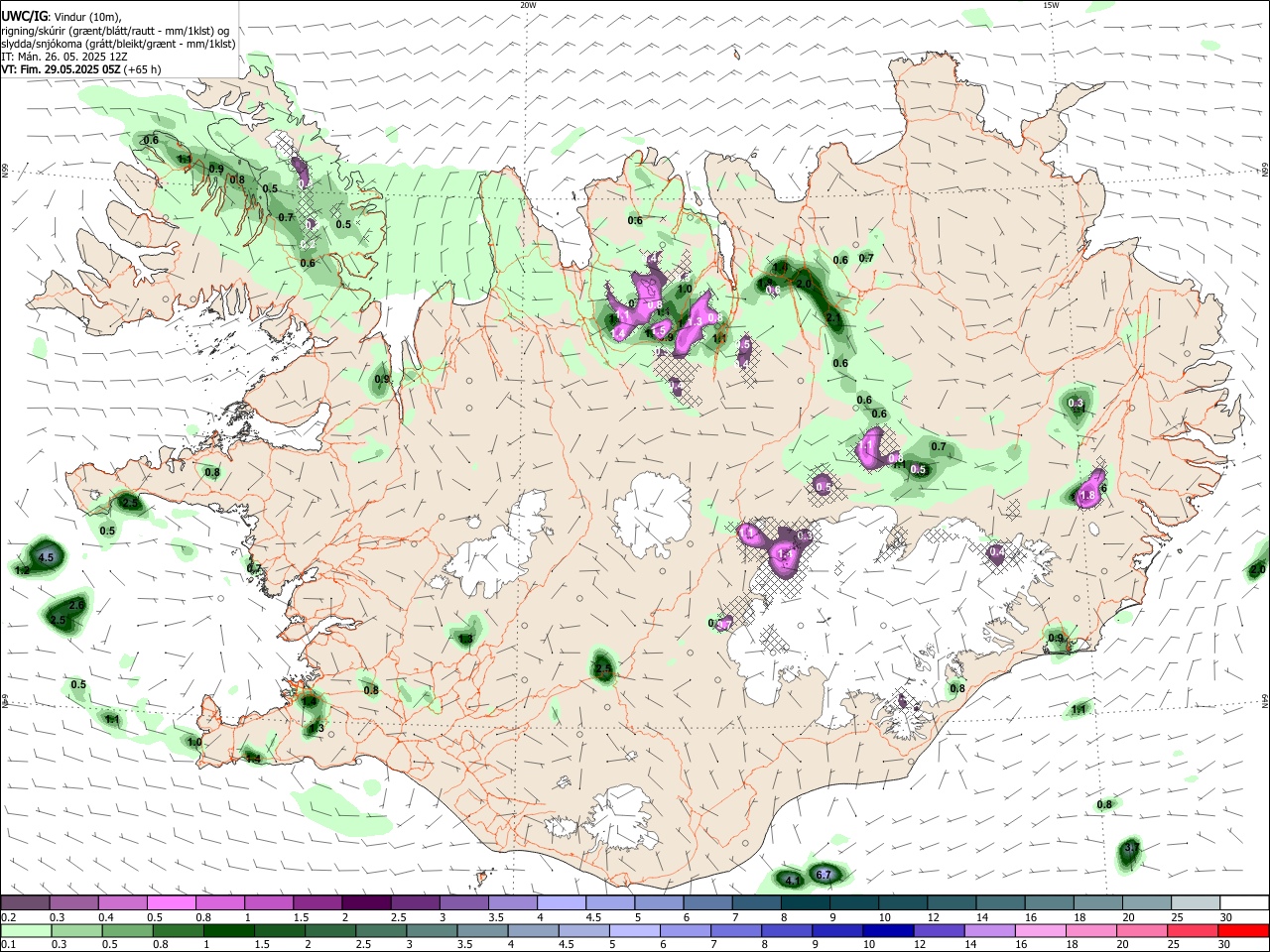Select the 10 dark teal snow legend swatch

(x=903, y=903)
